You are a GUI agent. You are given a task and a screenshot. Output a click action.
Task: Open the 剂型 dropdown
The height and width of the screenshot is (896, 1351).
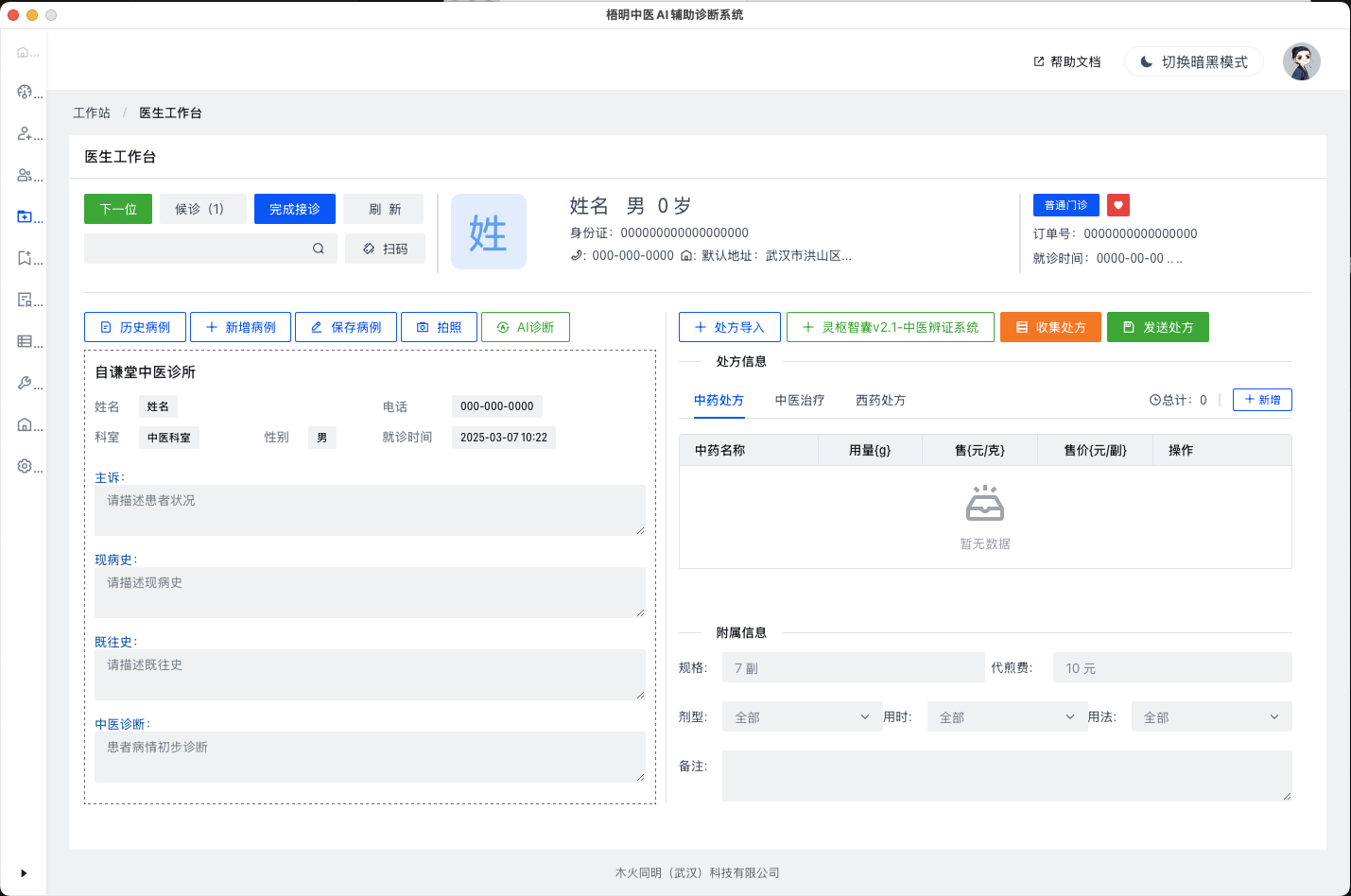tap(801, 717)
